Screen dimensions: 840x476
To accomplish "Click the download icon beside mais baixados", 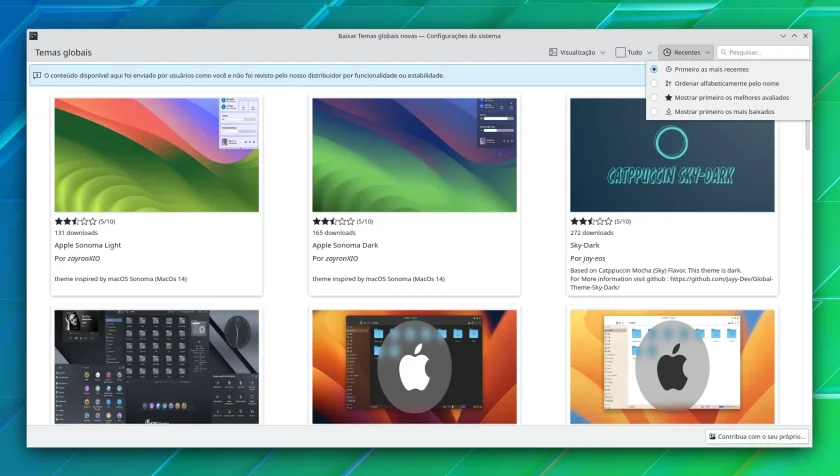I will (x=669, y=112).
